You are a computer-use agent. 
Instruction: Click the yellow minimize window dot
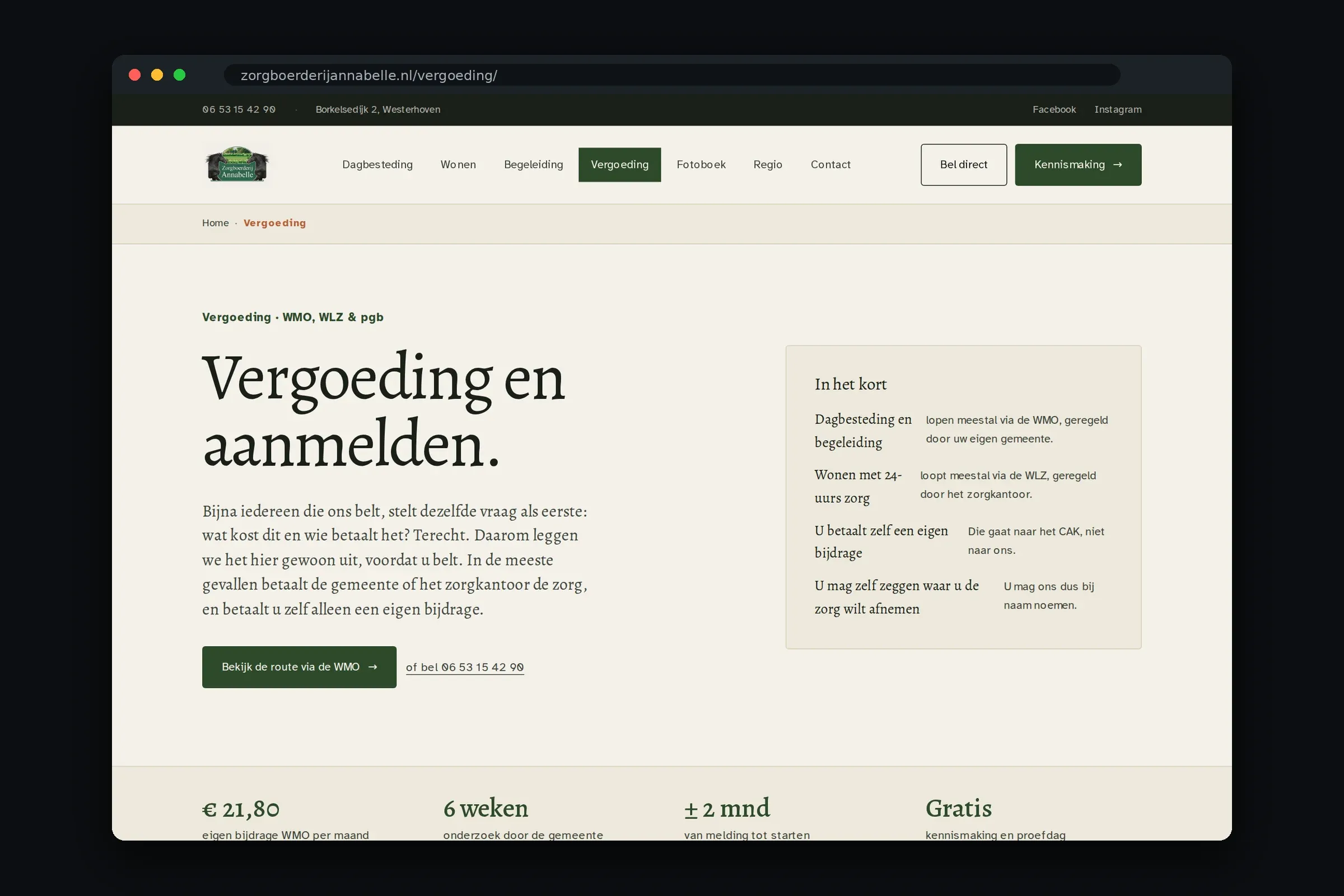(157, 75)
